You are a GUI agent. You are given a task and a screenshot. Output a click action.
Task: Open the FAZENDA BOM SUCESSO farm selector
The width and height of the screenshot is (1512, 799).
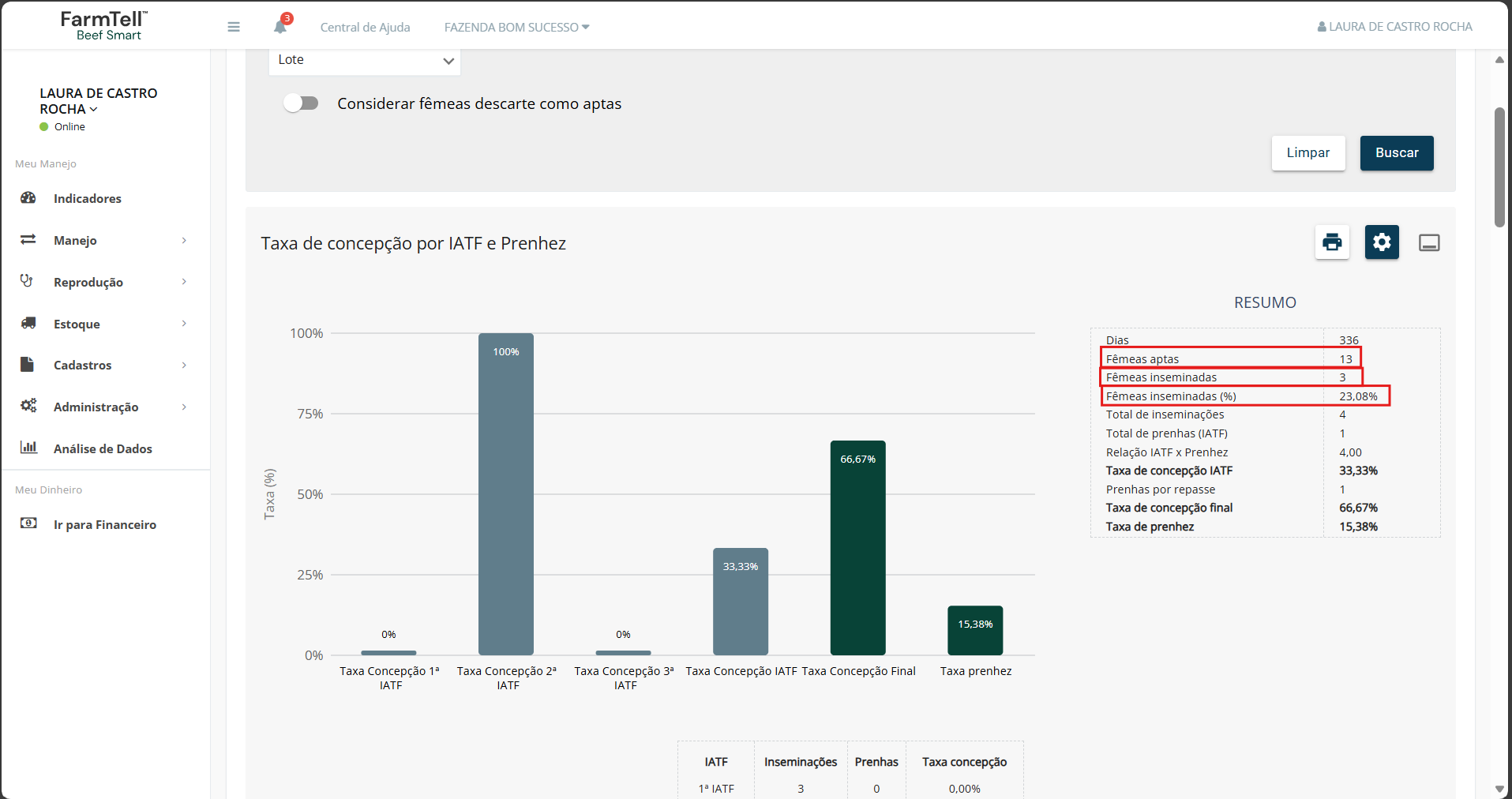pyautogui.click(x=516, y=27)
